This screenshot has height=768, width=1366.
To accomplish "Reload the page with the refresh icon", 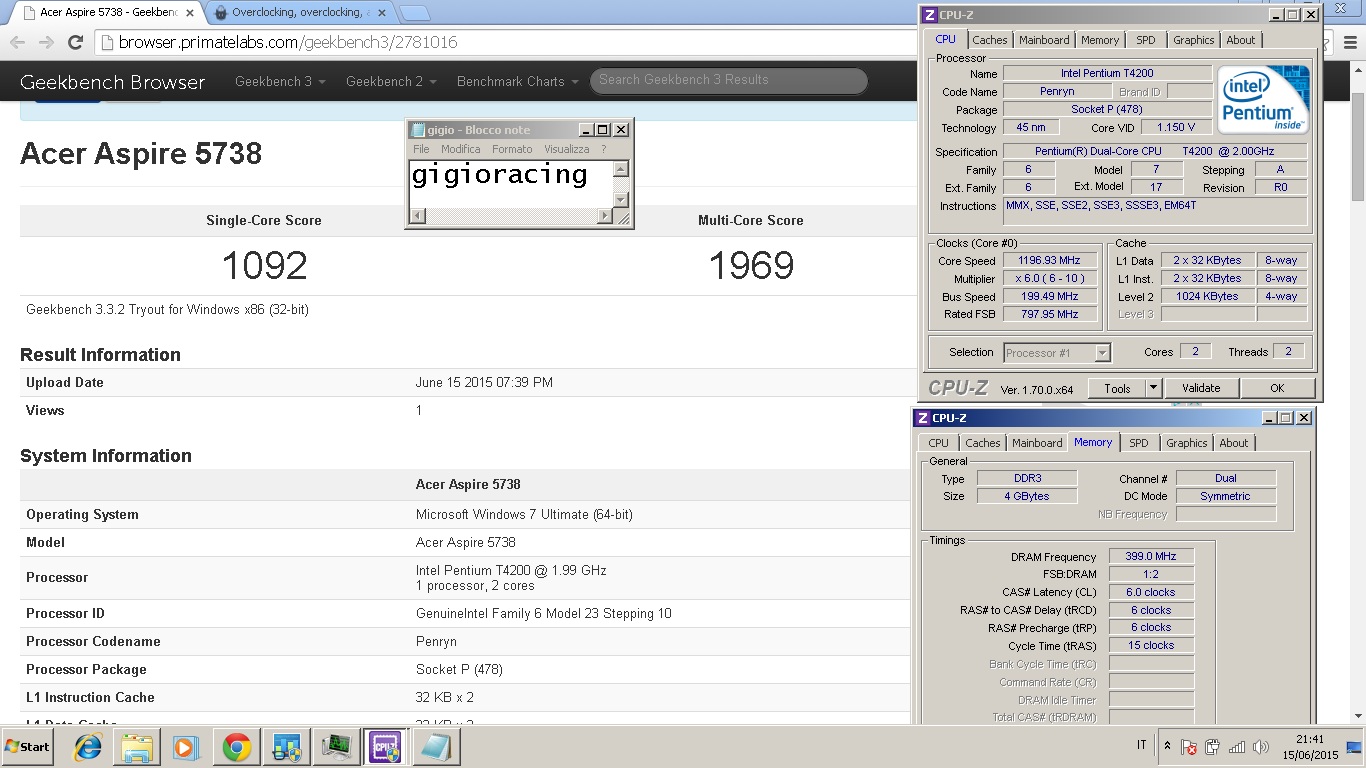I will (x=75, y=42).
